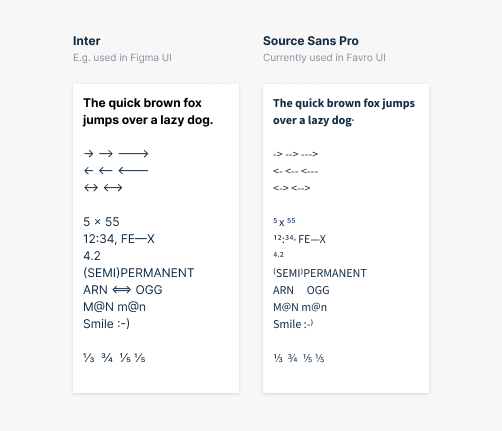
Task: Select the 'Currently used in Favro UI' subtitle
Action: pyautogui.click(x=324, y=58)
